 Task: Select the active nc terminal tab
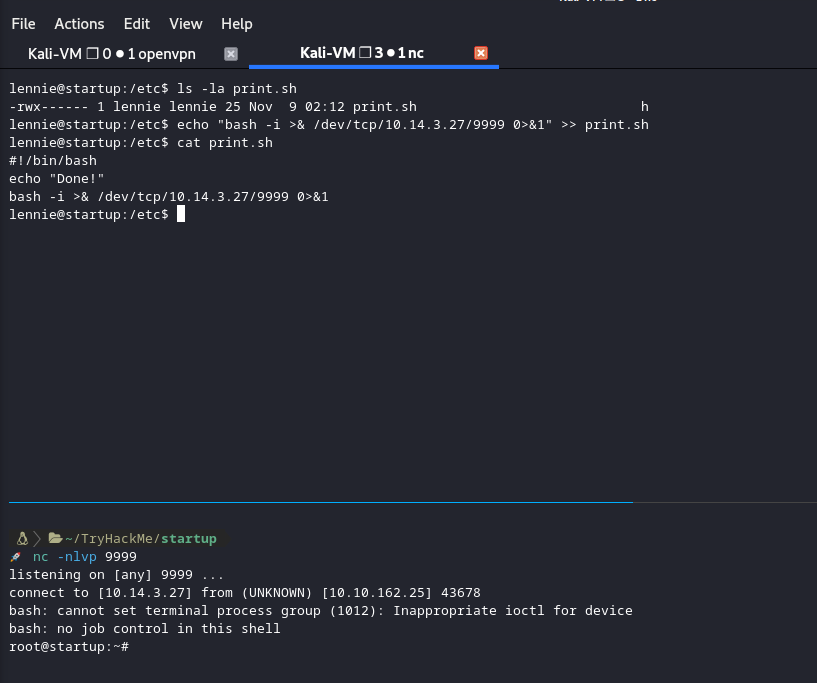click(x=362, y=53)
